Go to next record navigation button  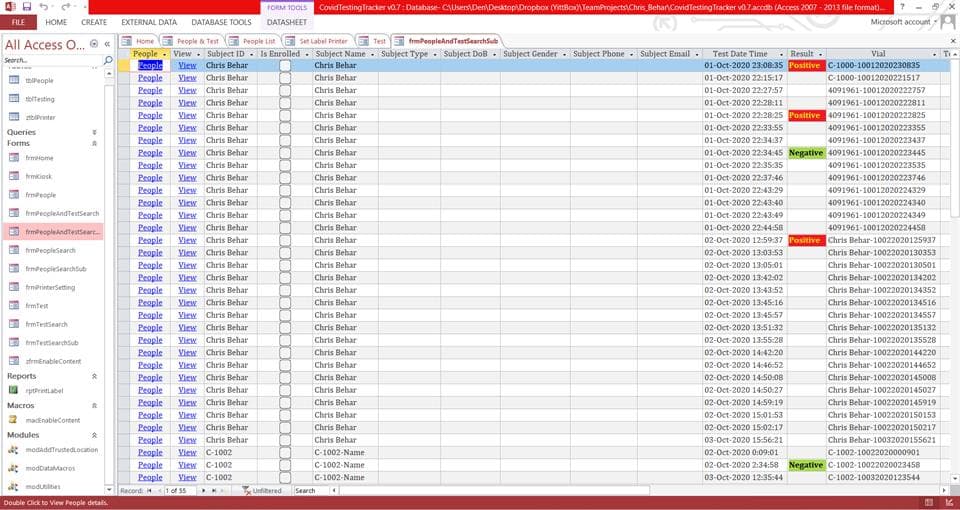click(x=203, y=490)
